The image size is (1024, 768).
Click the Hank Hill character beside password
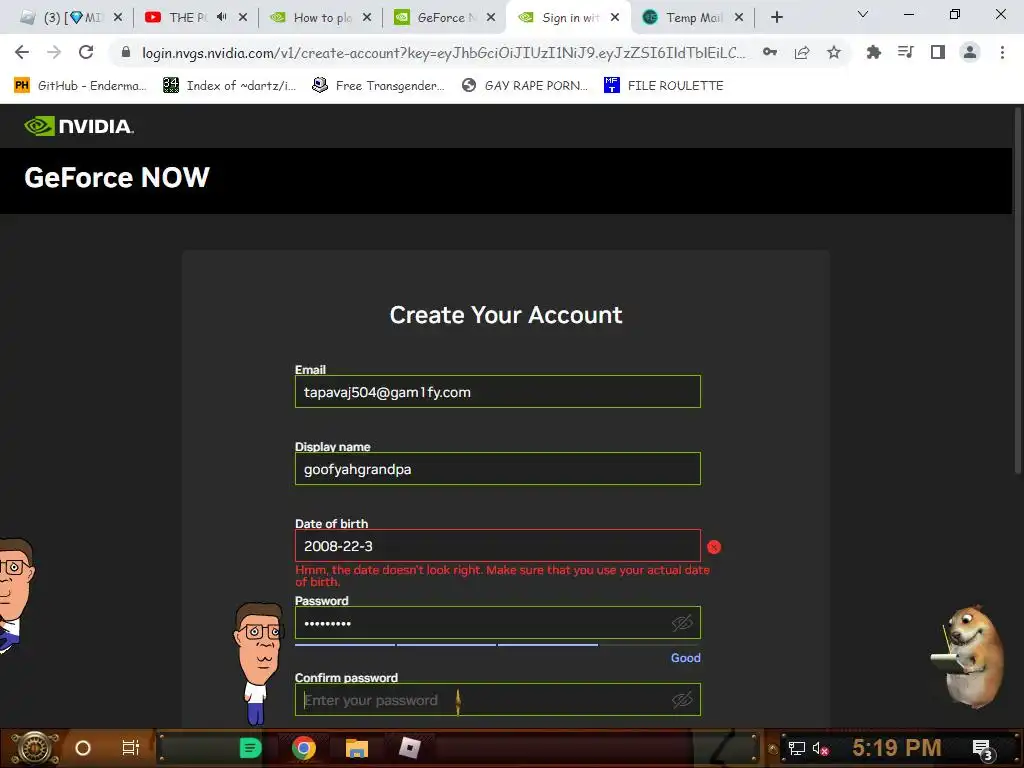(x=259, y=663)
